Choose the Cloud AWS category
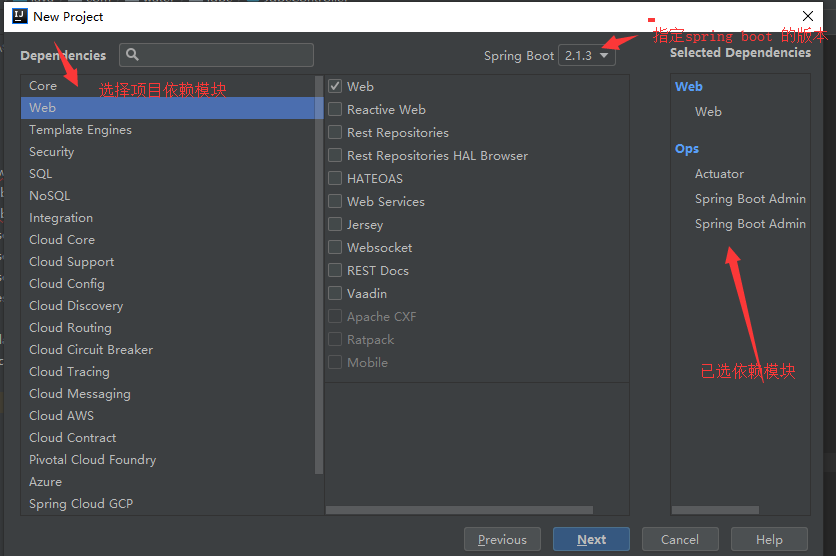This screenshot has width=836, height=556. [168, 415]
